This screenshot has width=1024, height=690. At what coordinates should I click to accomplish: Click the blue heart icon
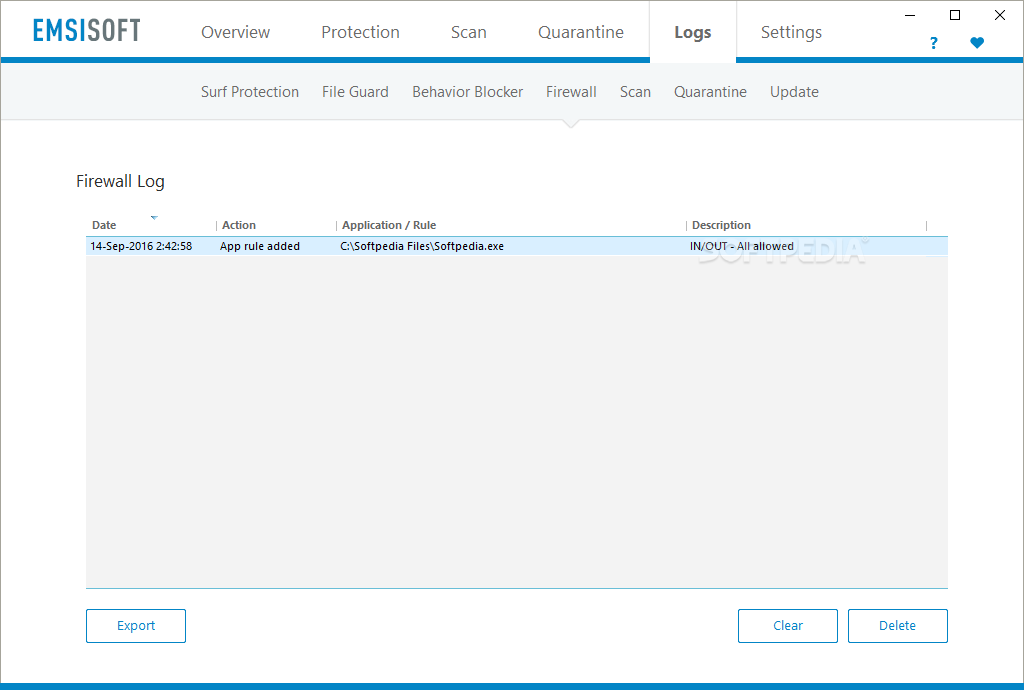point(977,43)
